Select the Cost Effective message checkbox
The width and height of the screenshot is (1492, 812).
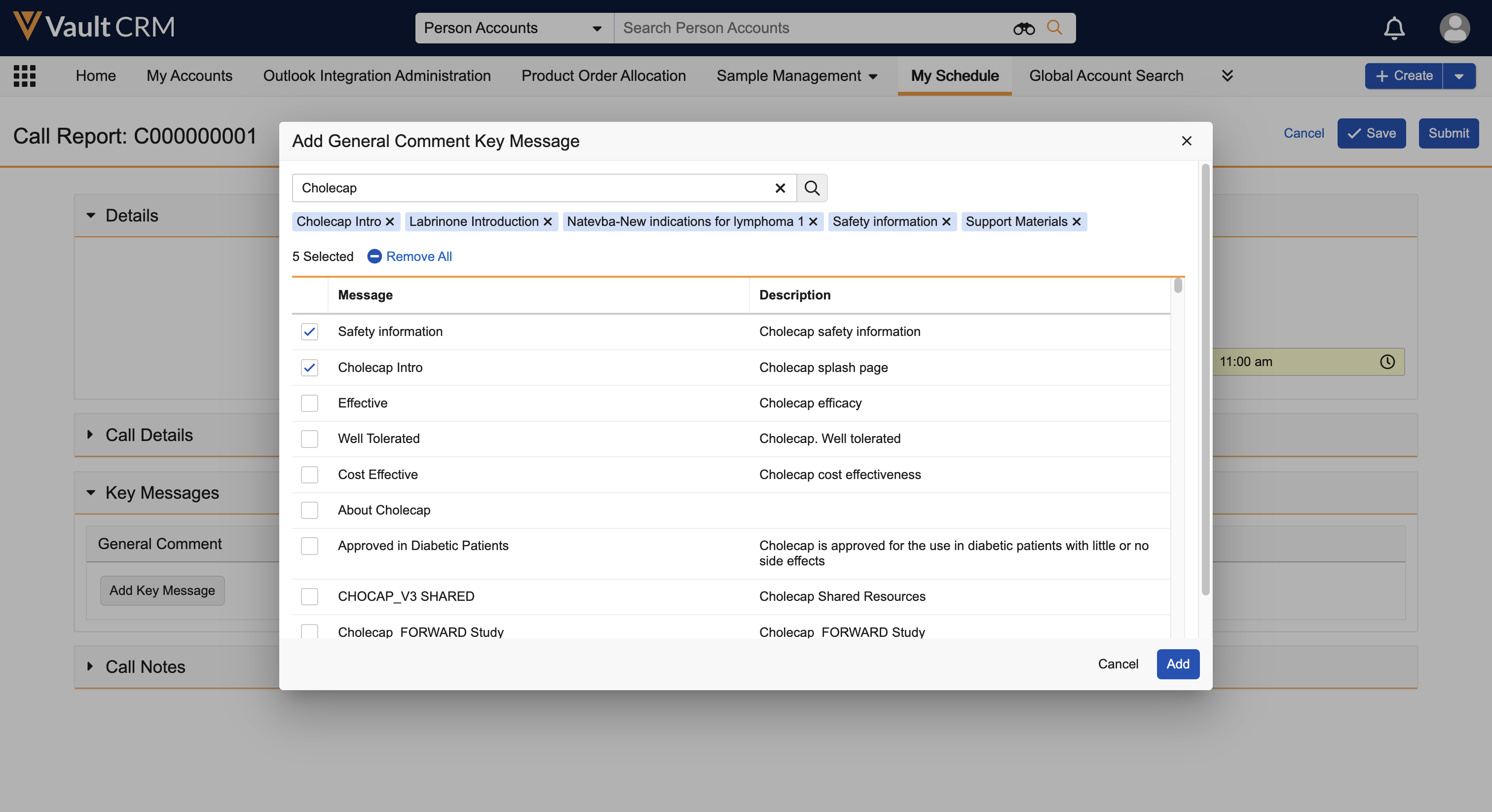pyautogui.click(x=310, y=475)
